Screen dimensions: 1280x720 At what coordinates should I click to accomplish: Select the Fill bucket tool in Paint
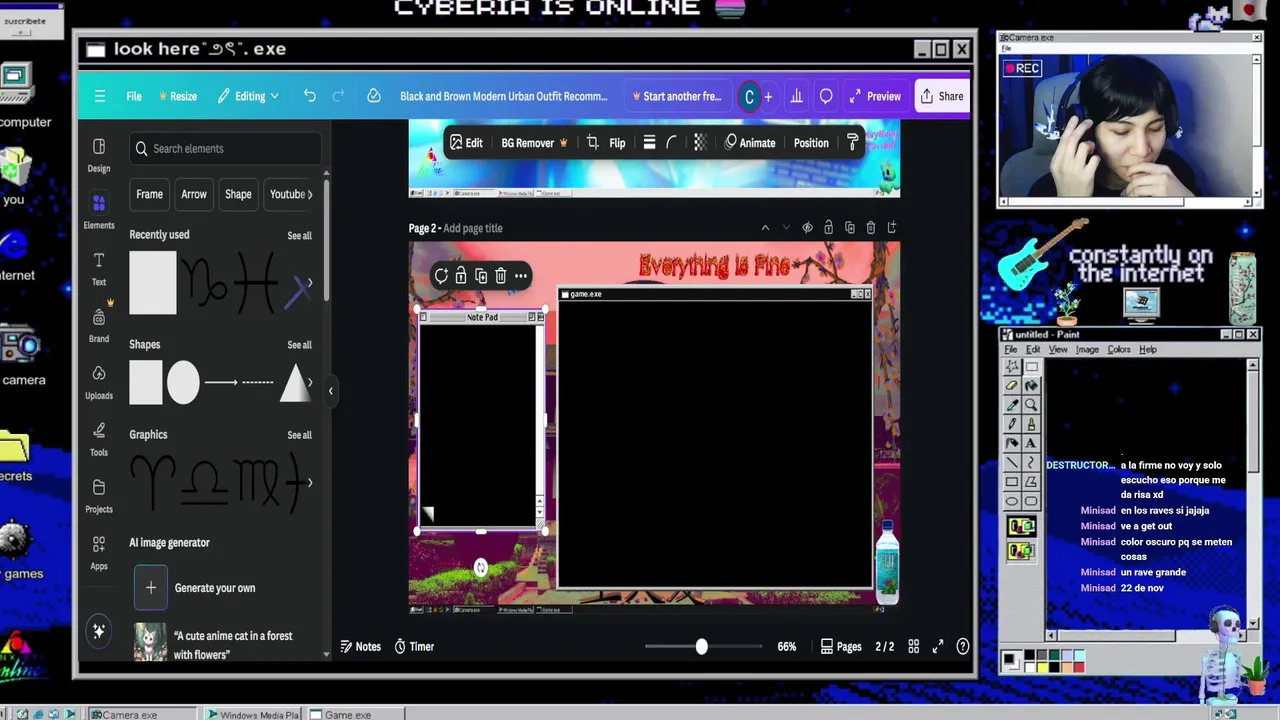[x=1031, y=386]
